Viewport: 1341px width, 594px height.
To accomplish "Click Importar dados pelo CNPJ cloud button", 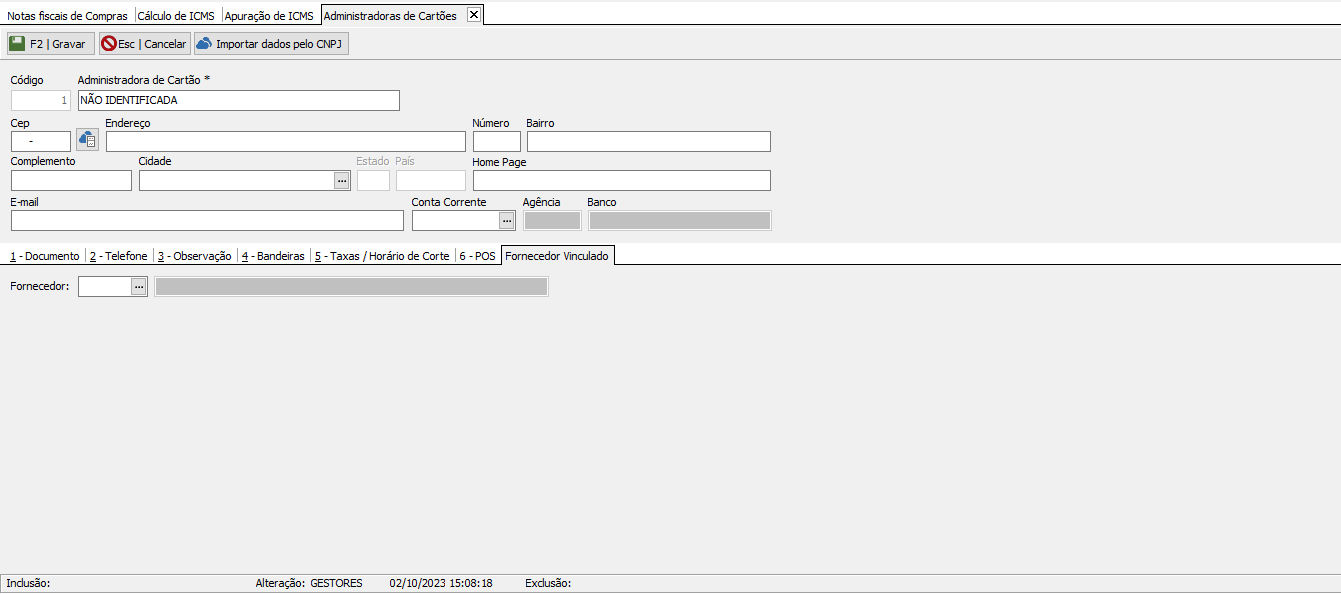I will pos(271,44).
